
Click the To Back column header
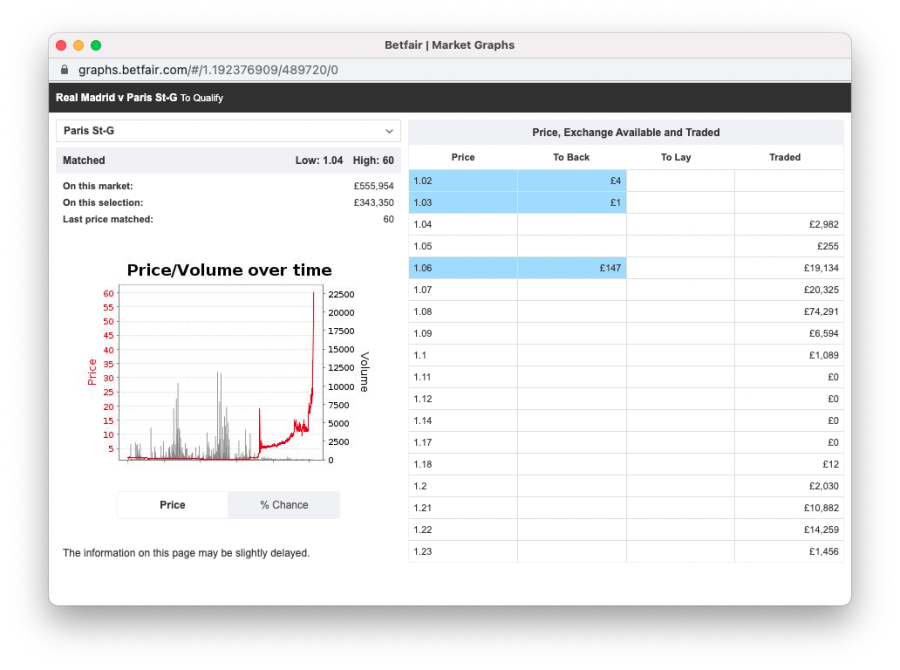pyautogui.click(x=571, y=157)
